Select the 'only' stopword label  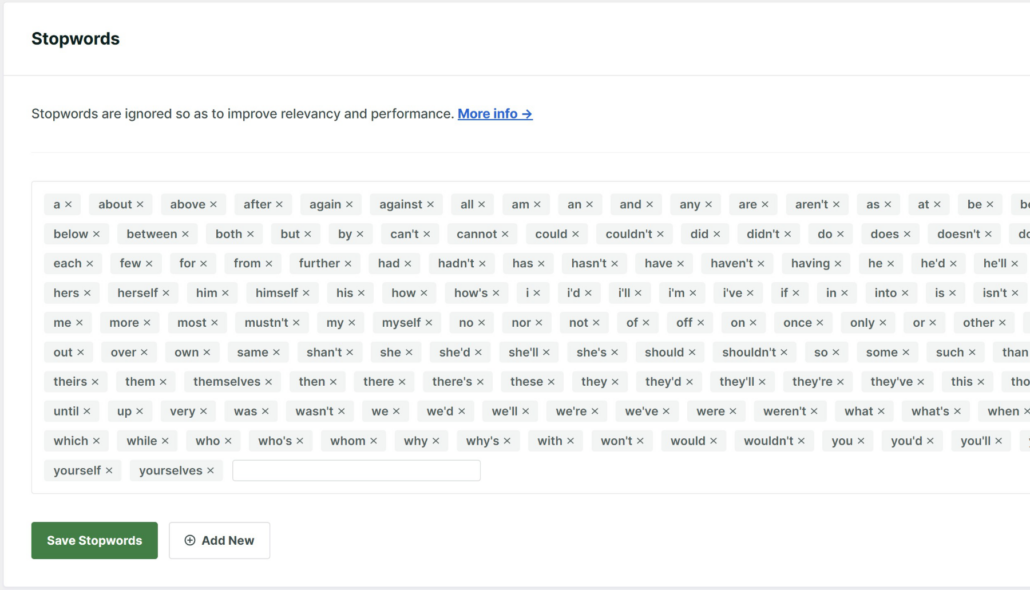pos(862,323)
